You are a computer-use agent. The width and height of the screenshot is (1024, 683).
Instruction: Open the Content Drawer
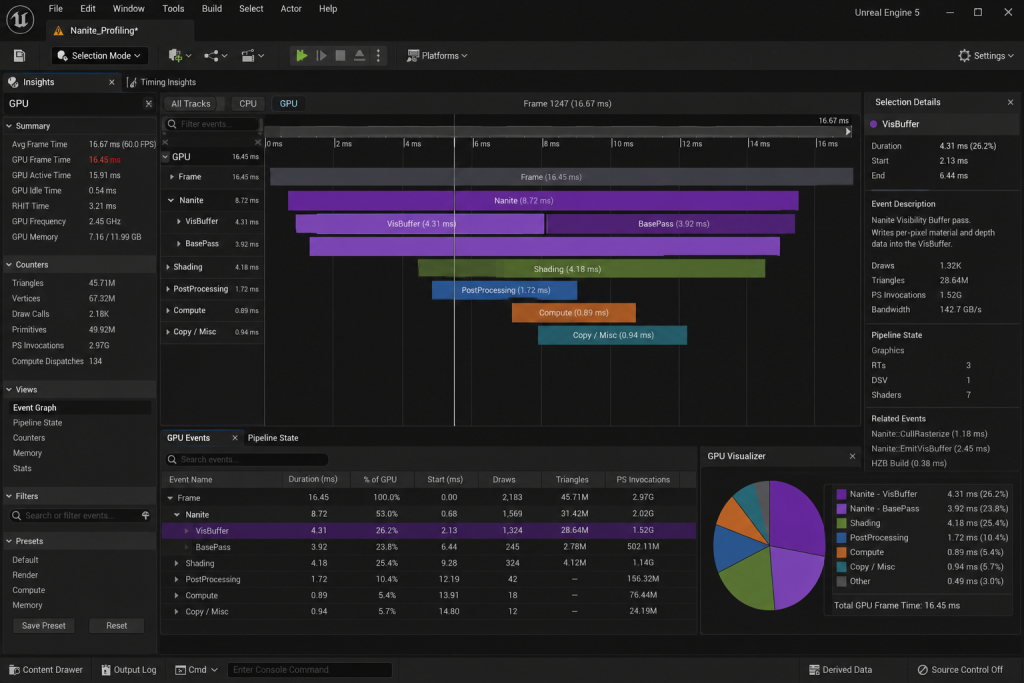(x=46, y=670)
